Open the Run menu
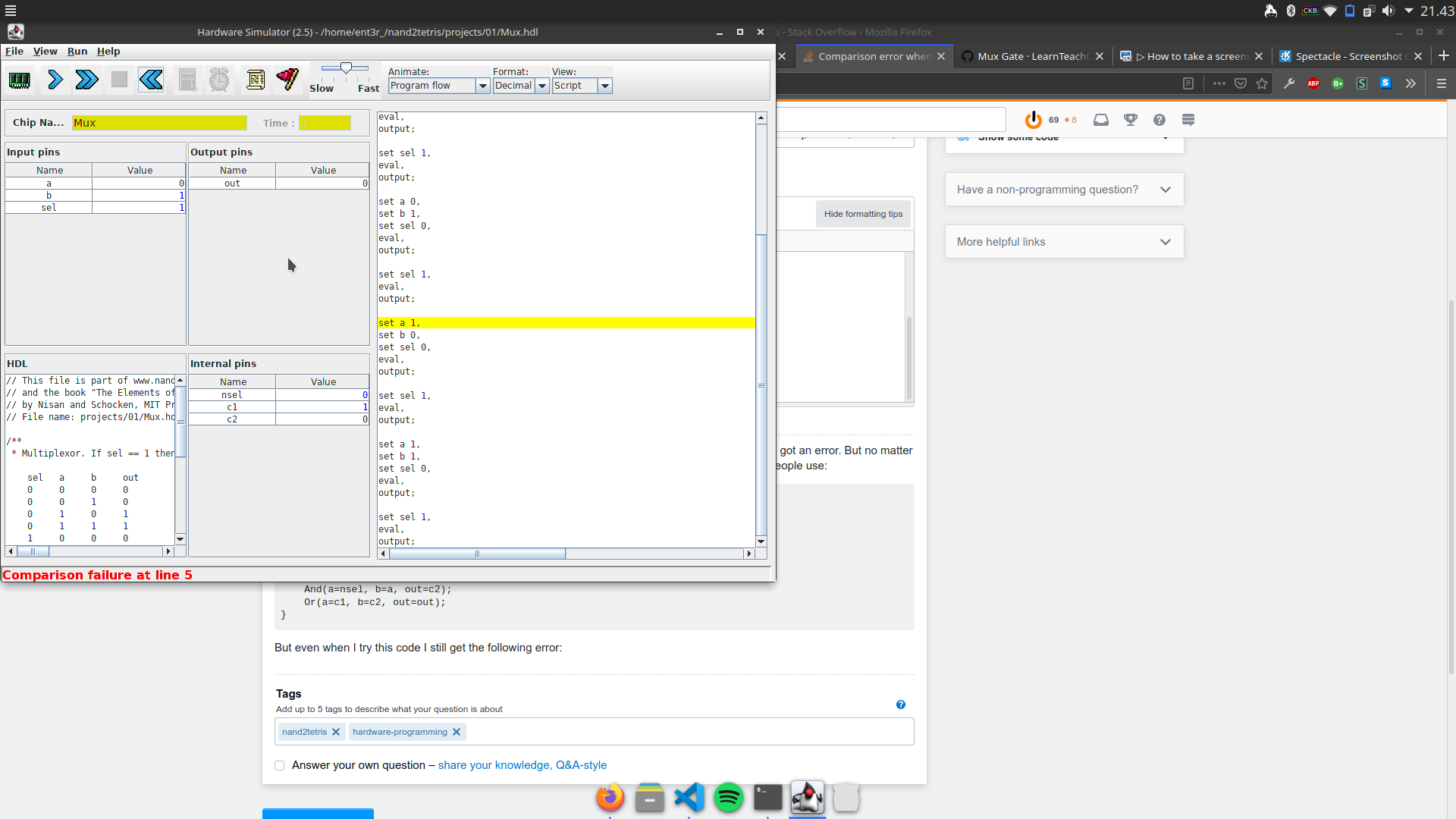 pos(77,52)
